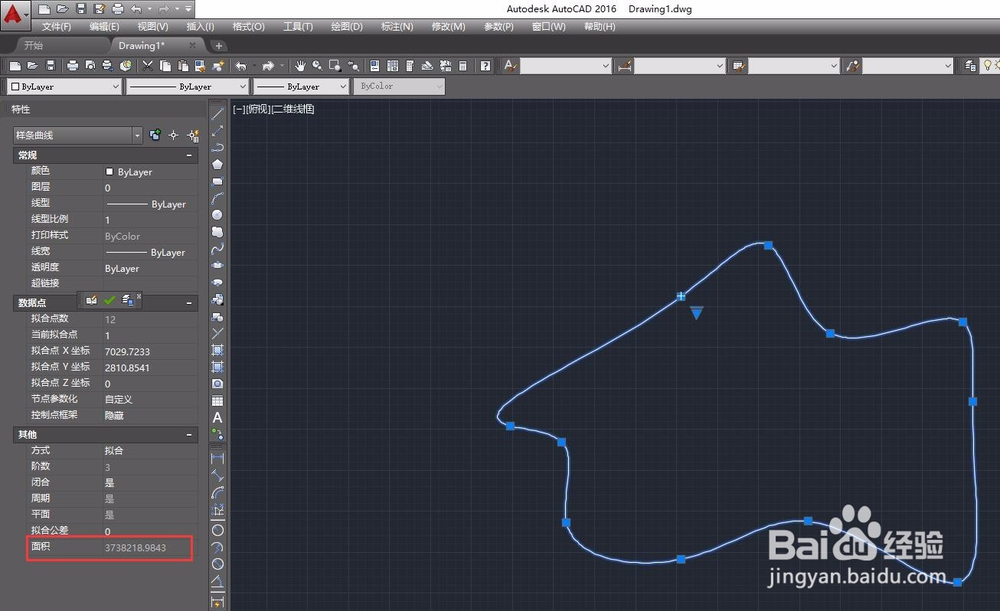Click the Quick Select icon in properties panel
Image resolution: width=1000 pixels, height=611 pixels.
[x=193, y=135]
